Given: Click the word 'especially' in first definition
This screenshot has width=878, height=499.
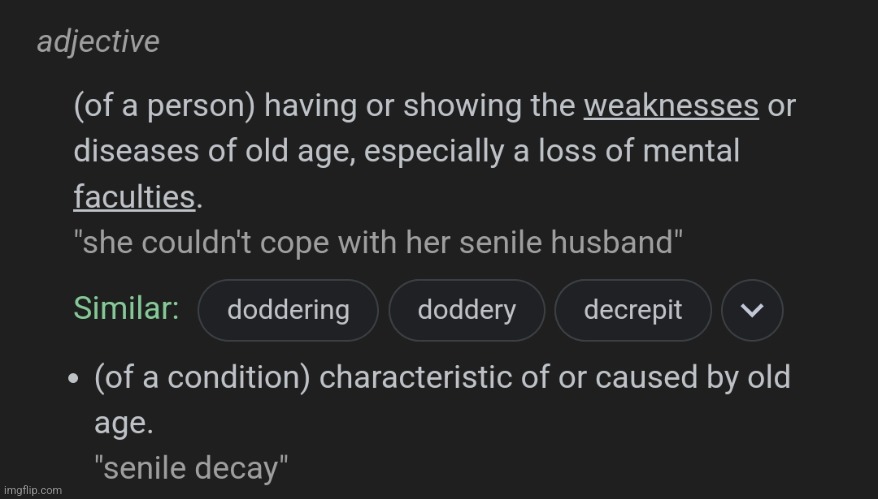Looking at the screenshot, I should [435, 152].
